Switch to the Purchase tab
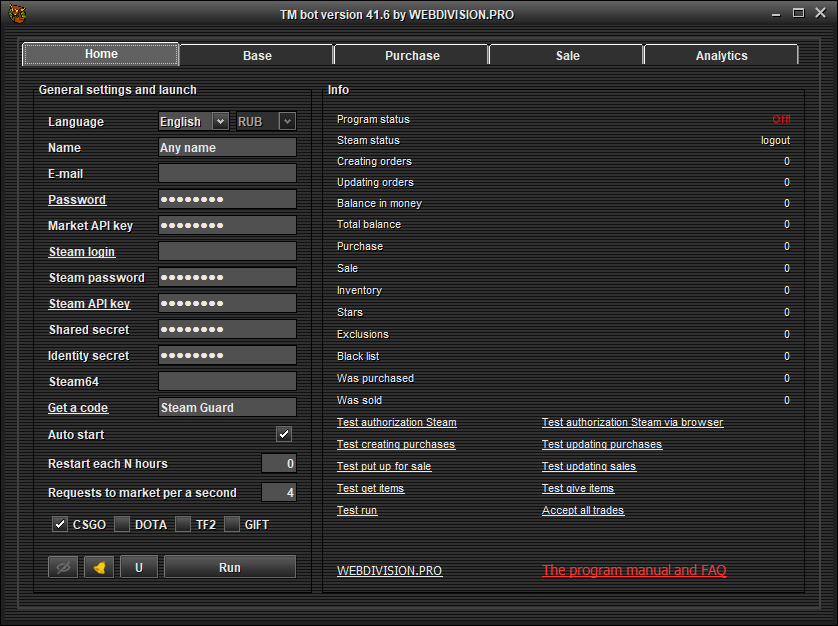This screenshot has width=838, height=626. (x=412, y=56)
